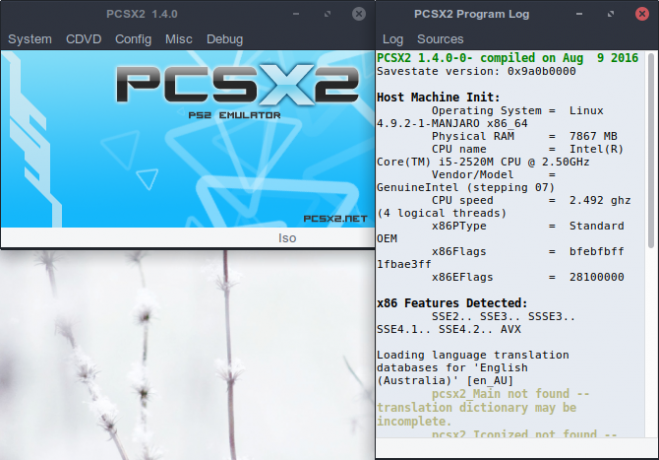The width and height of the screenshot is (659, 460).
Task: Minimize the PCSX2 Program Log window
Action: pyautogui.click(x=579, y=14)
